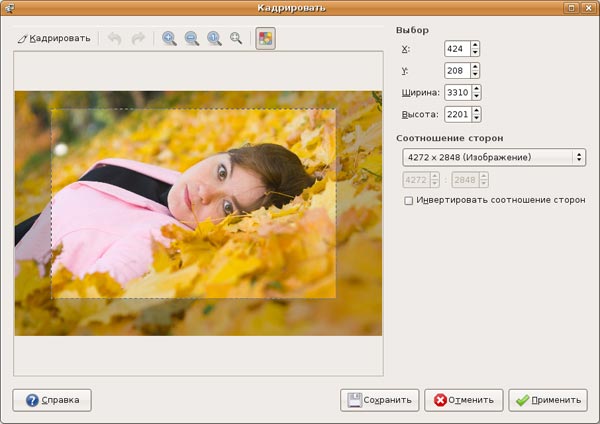Click the zoom out magnifier icon
The image size is (600, 424).
point(191,39)
